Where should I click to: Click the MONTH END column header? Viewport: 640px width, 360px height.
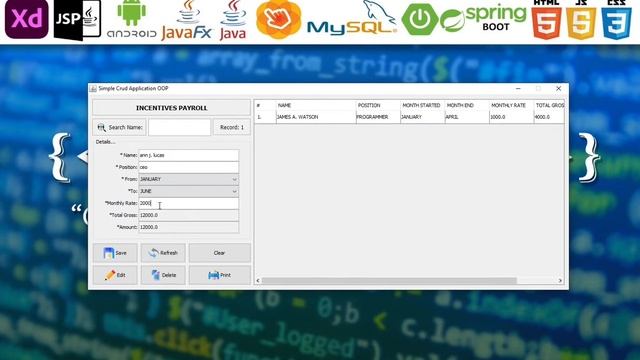[x=467, y=105]
